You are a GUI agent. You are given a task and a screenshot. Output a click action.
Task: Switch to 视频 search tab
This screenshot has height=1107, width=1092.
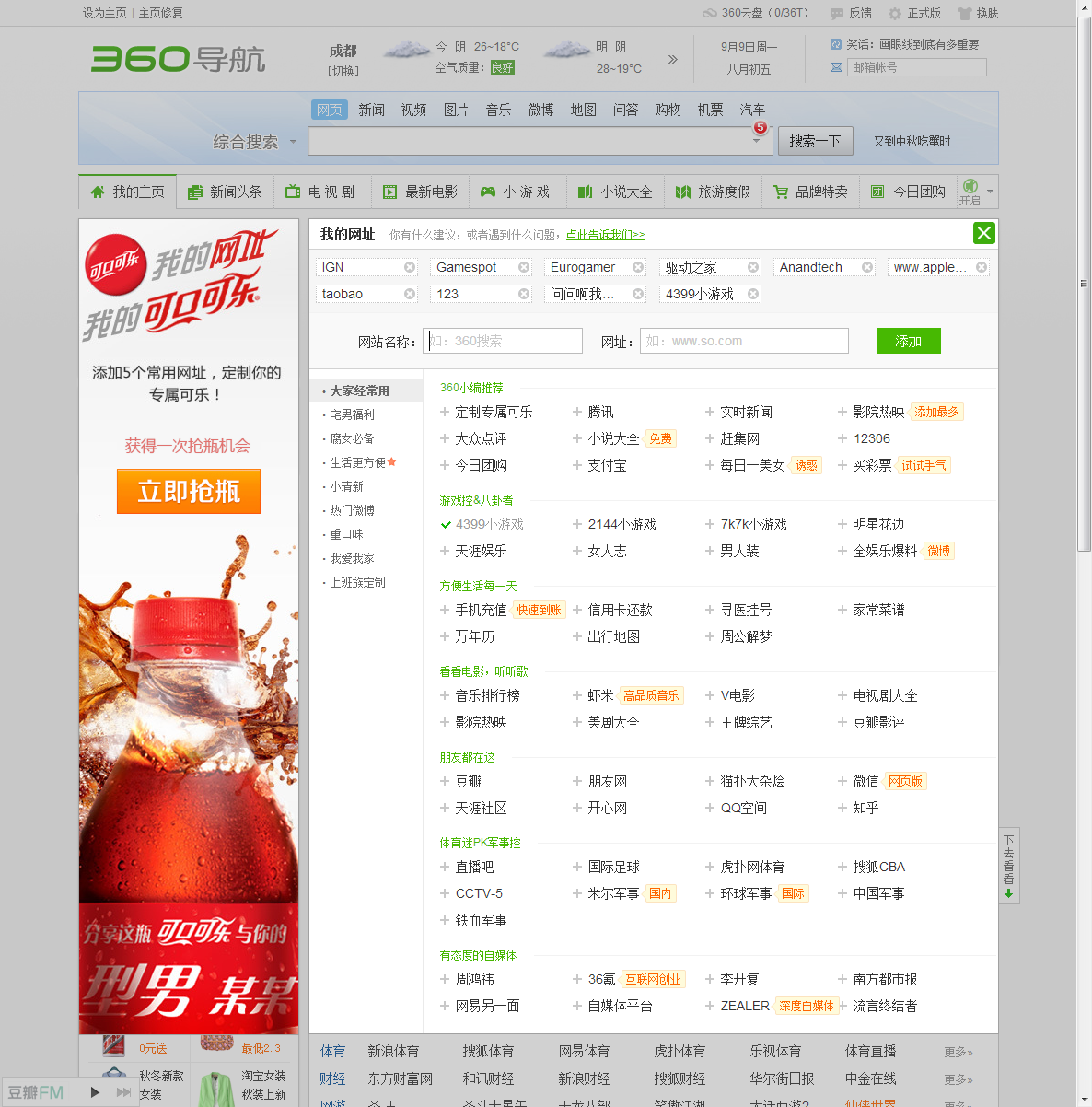[x=413, y=110]
